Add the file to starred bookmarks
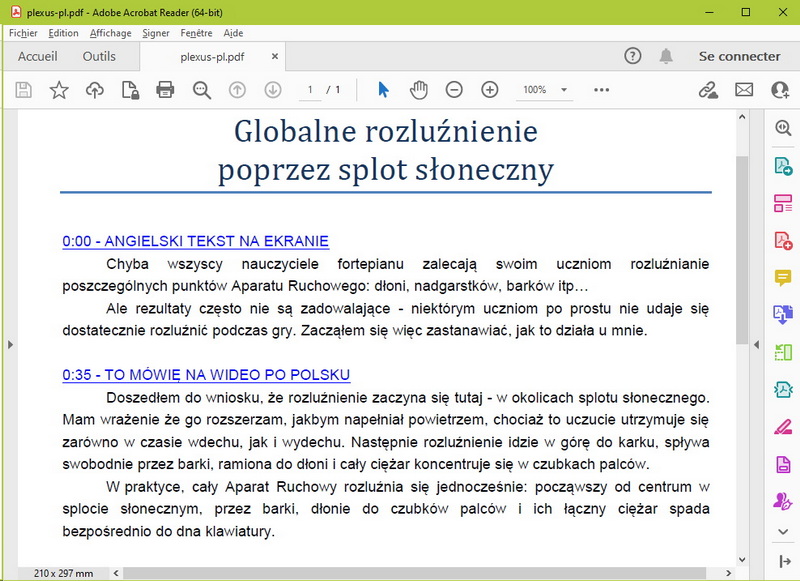This screenshot has width=800, height=581. tap(59, 90)
